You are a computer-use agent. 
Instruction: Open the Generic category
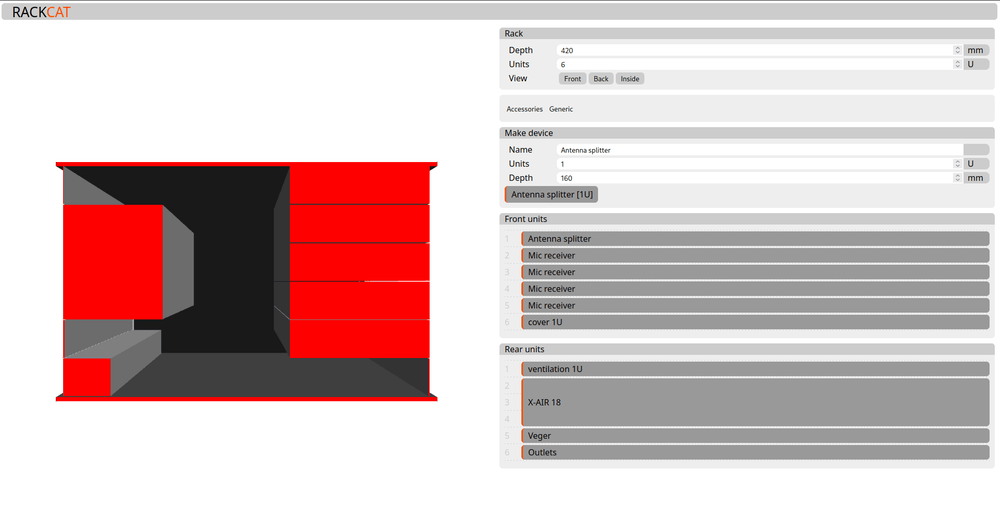coord(561,109)
